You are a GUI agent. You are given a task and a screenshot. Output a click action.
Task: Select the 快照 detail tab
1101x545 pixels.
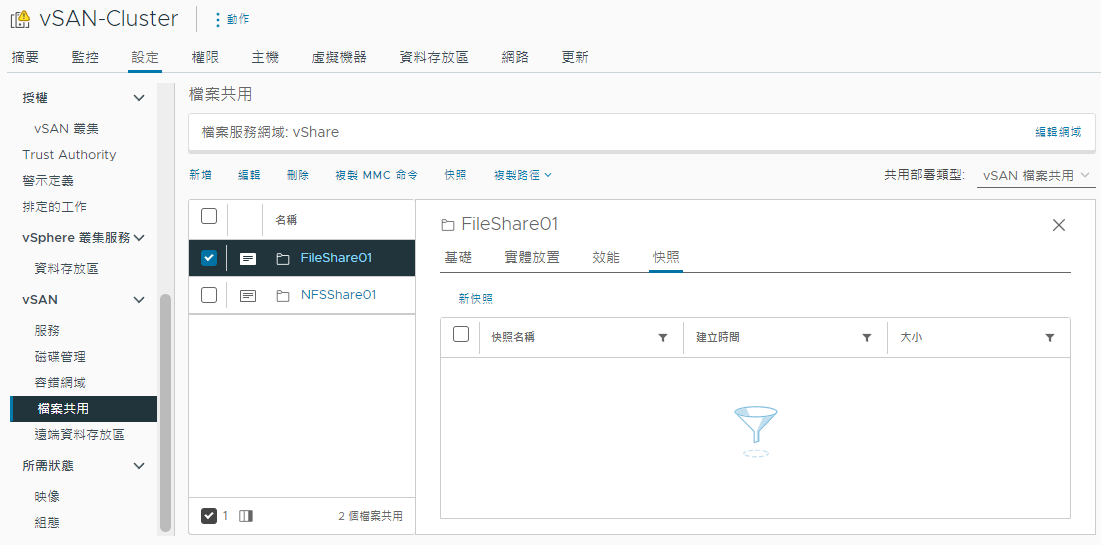coord(666,257)
